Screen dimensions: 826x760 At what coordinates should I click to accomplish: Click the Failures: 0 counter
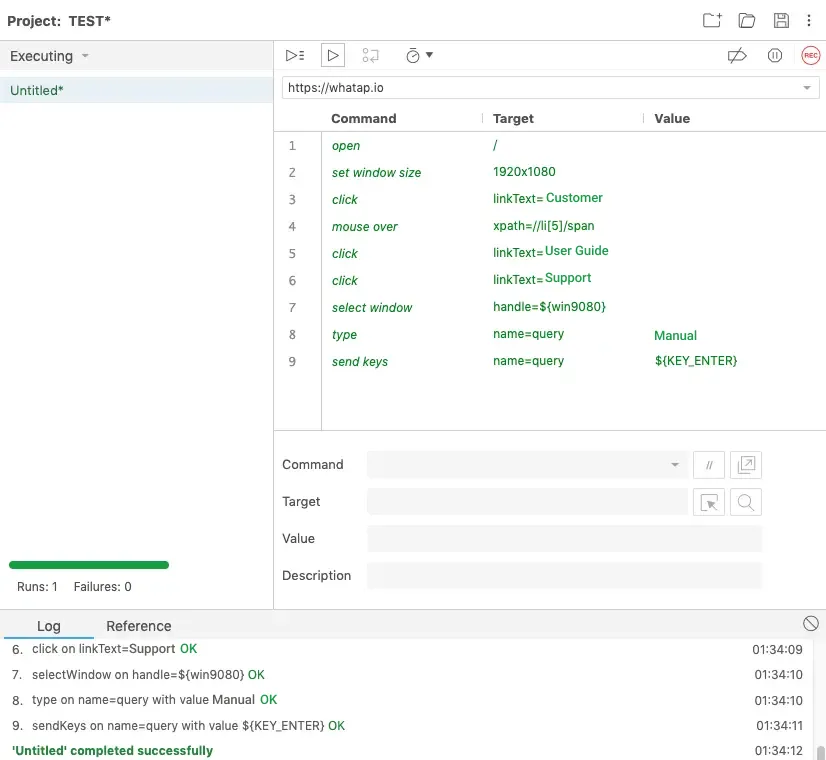102,587
